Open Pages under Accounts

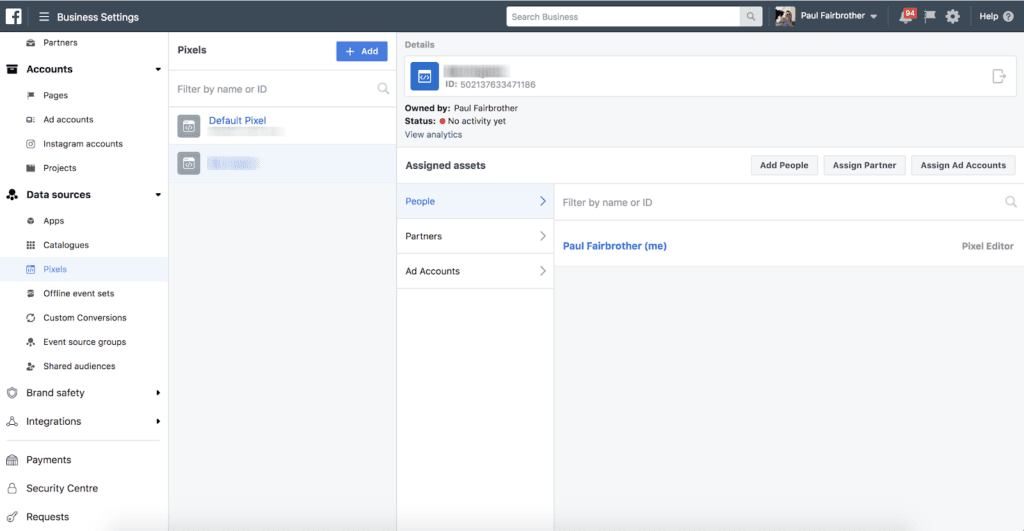[56, 95]
